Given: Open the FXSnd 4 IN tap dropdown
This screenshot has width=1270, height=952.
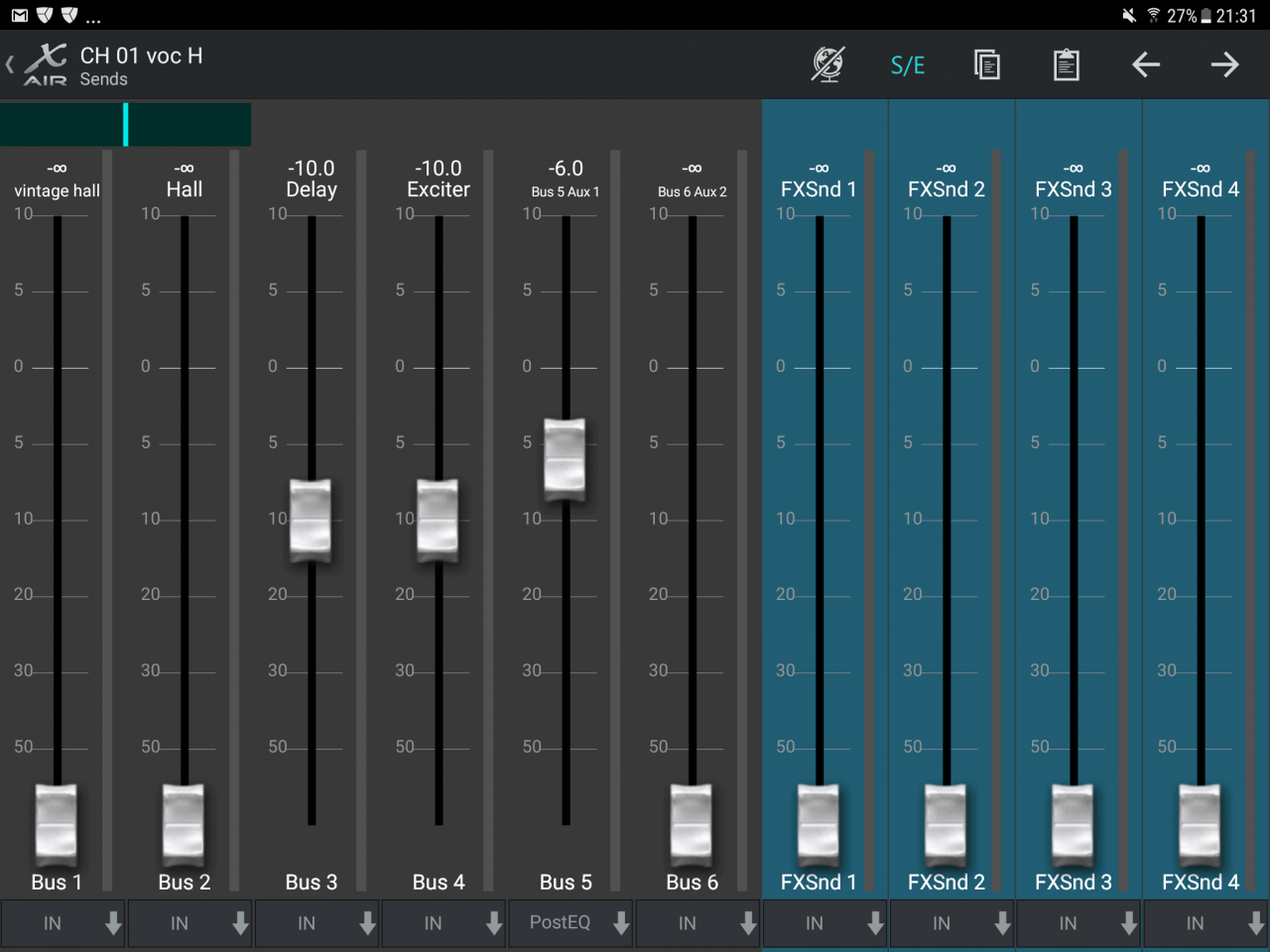Looking at the screenshot, I should [1206, 923].
